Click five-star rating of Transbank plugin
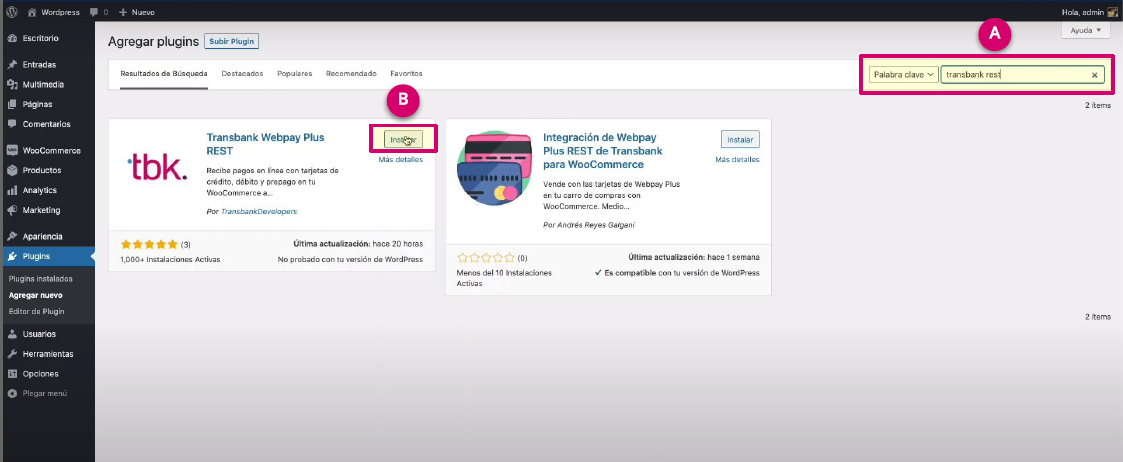1123x462 pixels. pos(149,244)
